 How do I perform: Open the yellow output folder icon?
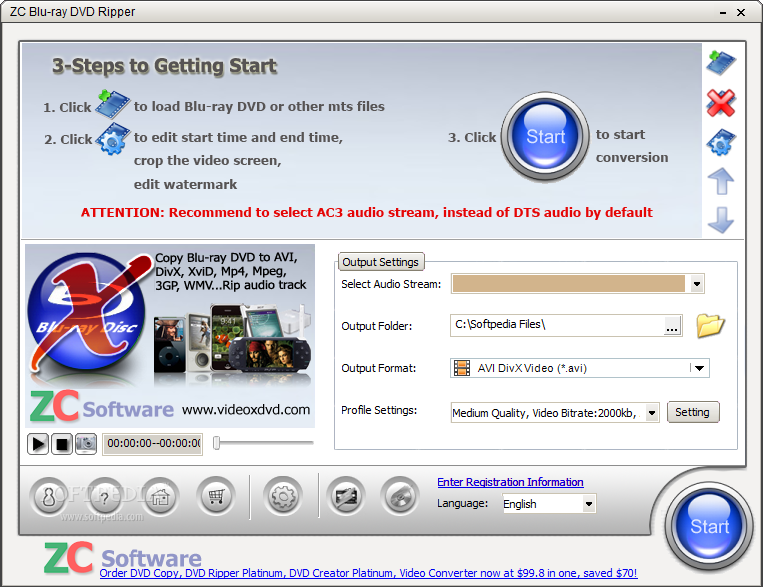coord(710,325)
